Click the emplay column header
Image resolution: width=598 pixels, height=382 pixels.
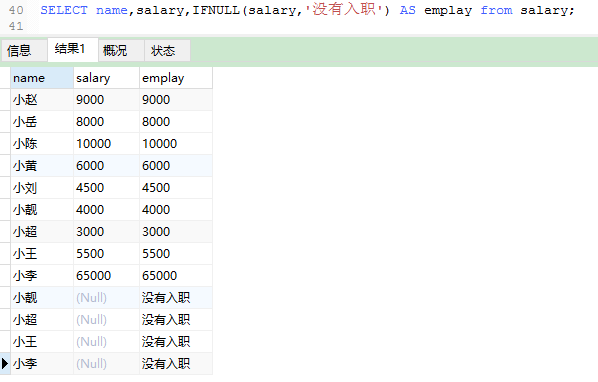point(176,78)
